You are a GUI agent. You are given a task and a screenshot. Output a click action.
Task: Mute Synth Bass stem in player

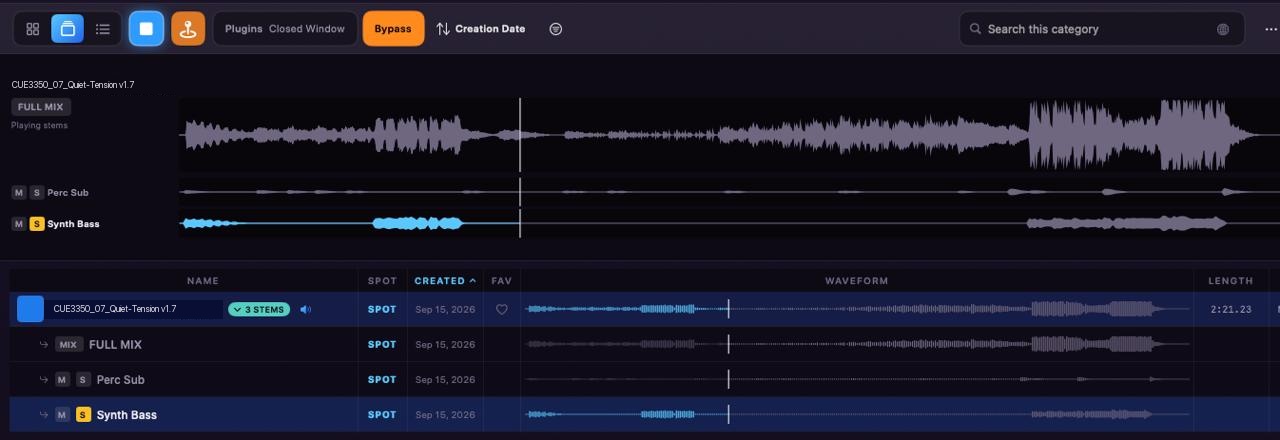click(19, 224)
